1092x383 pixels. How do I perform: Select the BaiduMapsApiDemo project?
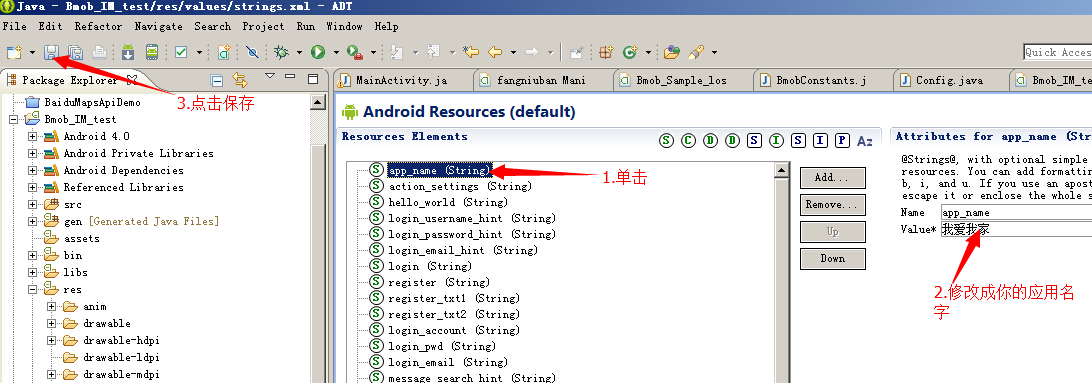pos(93,102)
